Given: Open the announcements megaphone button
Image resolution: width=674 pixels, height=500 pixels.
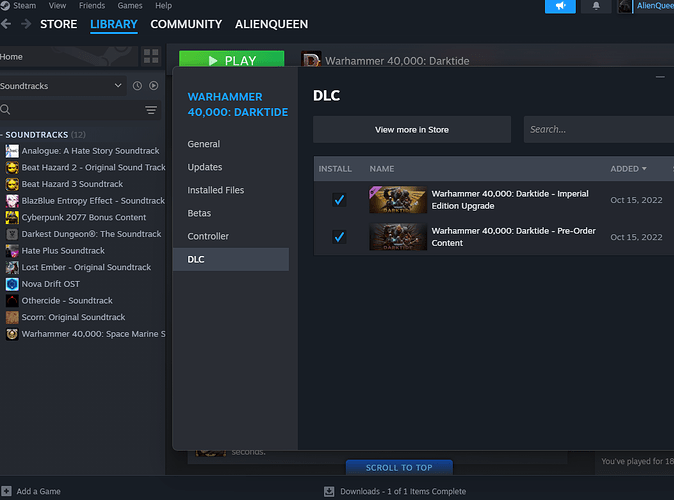Looking at the screenshot, I should point(560,6).
